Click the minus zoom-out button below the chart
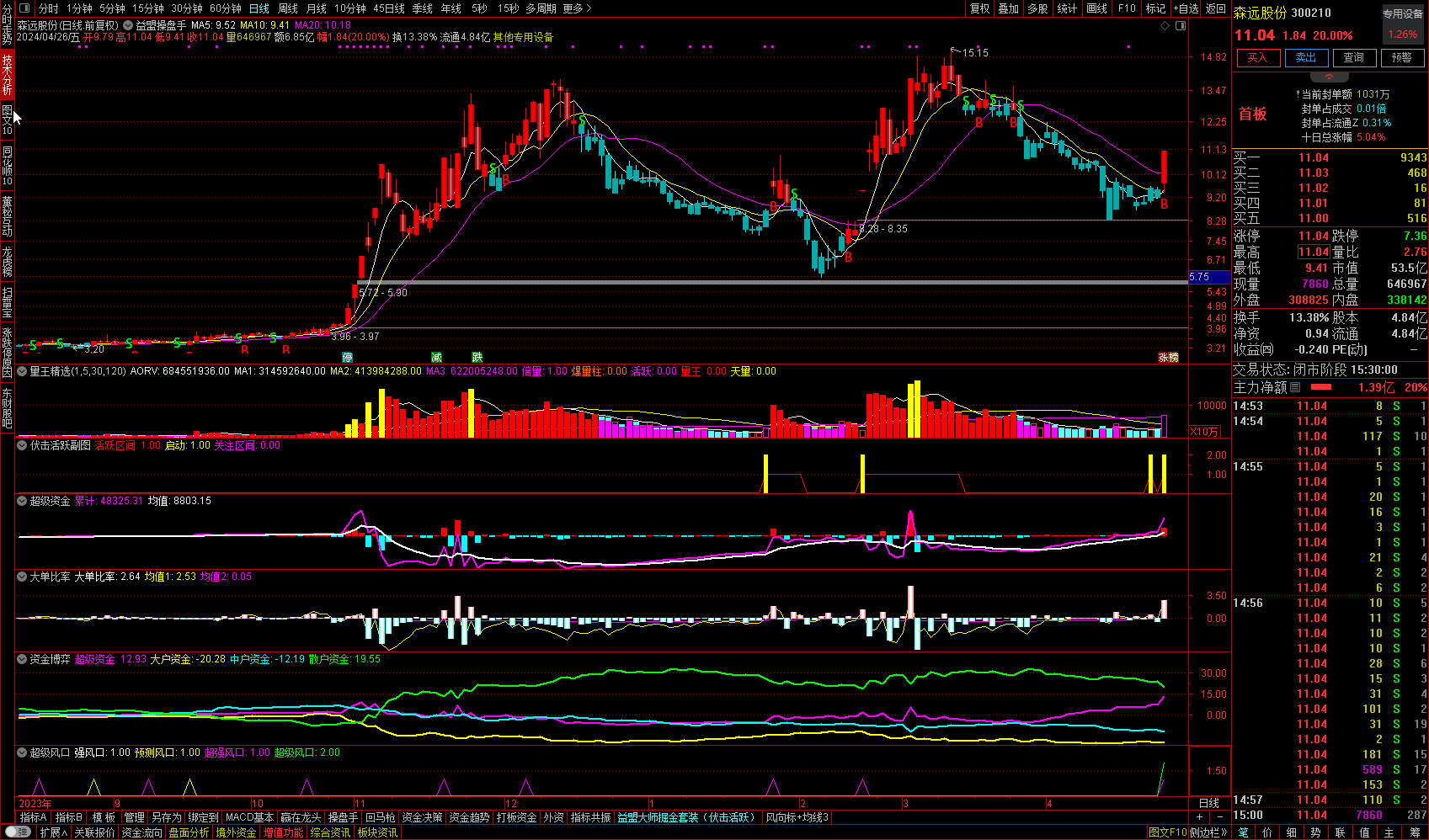 pos(1219,817)
